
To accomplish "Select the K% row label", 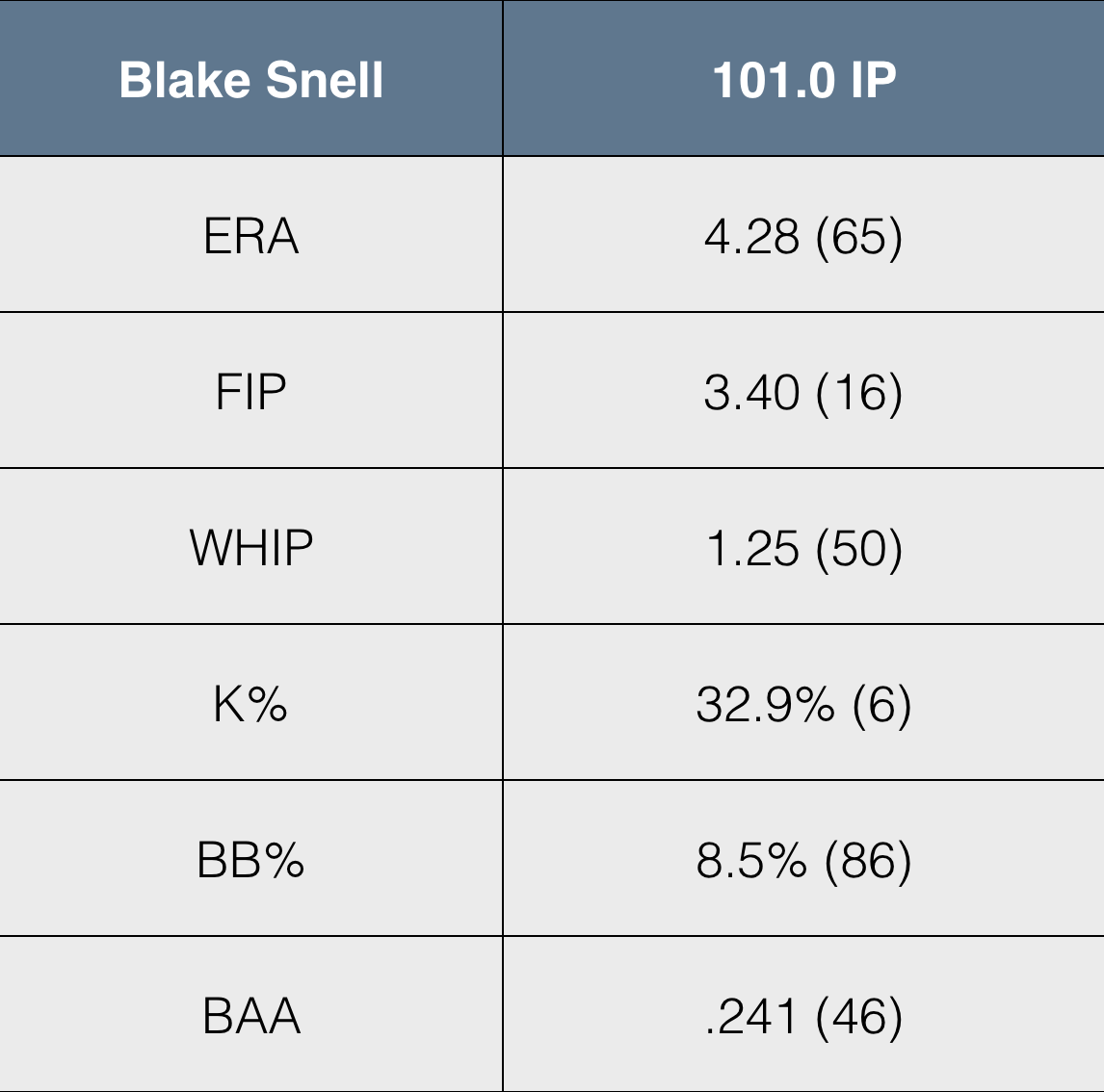I will (x=250, y=704).
